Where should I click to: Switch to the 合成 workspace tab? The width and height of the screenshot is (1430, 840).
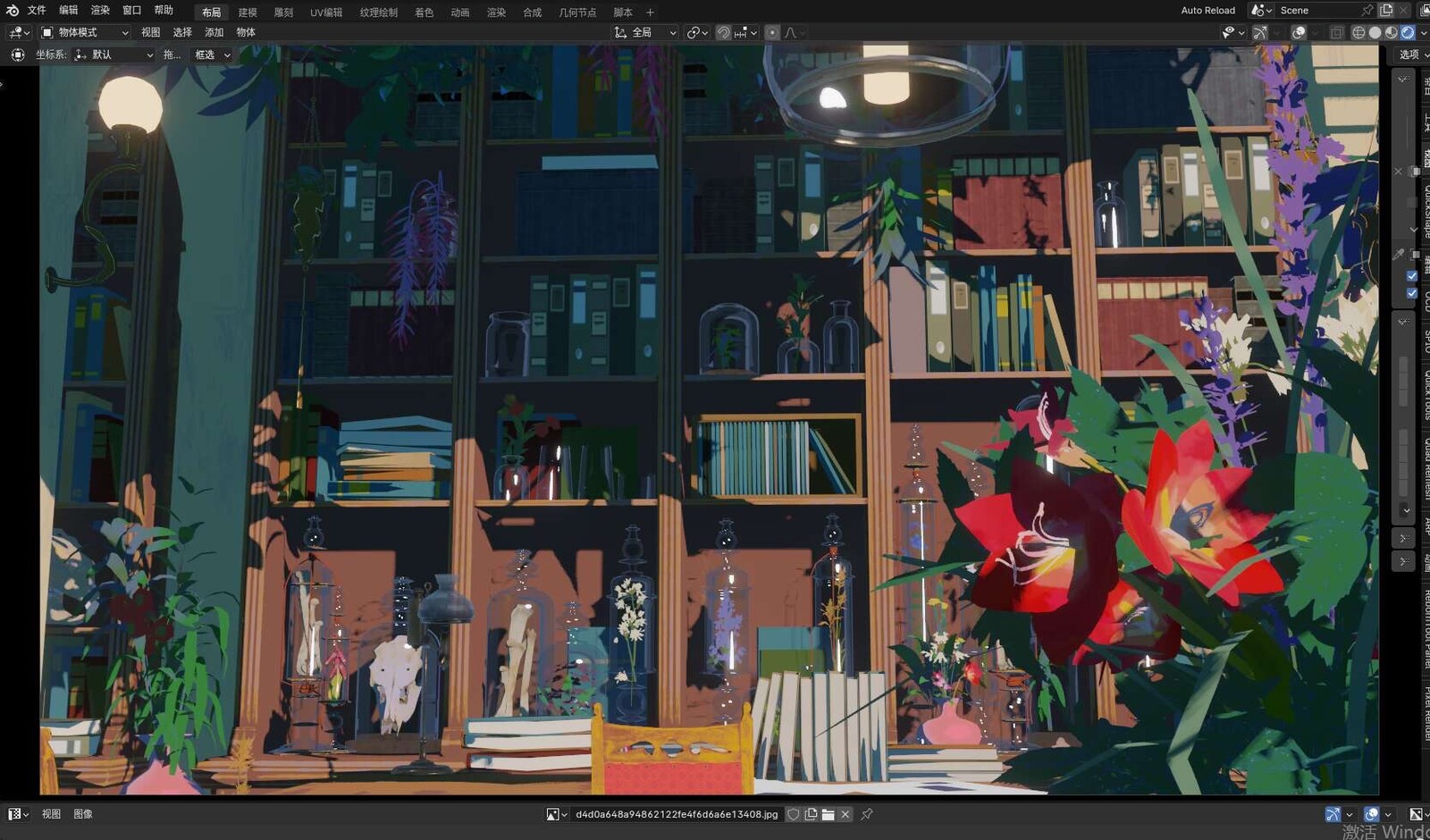533,13
